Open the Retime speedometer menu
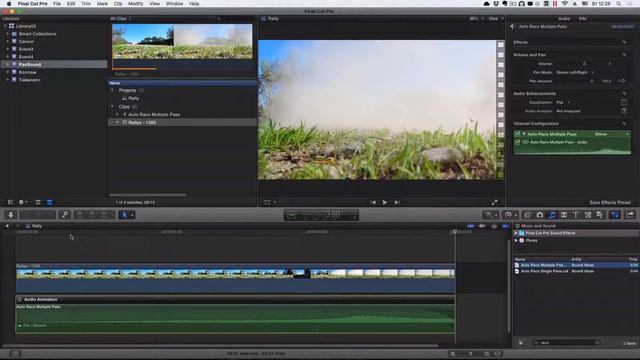This screenshot has height=360, width=640. (510, 215)
